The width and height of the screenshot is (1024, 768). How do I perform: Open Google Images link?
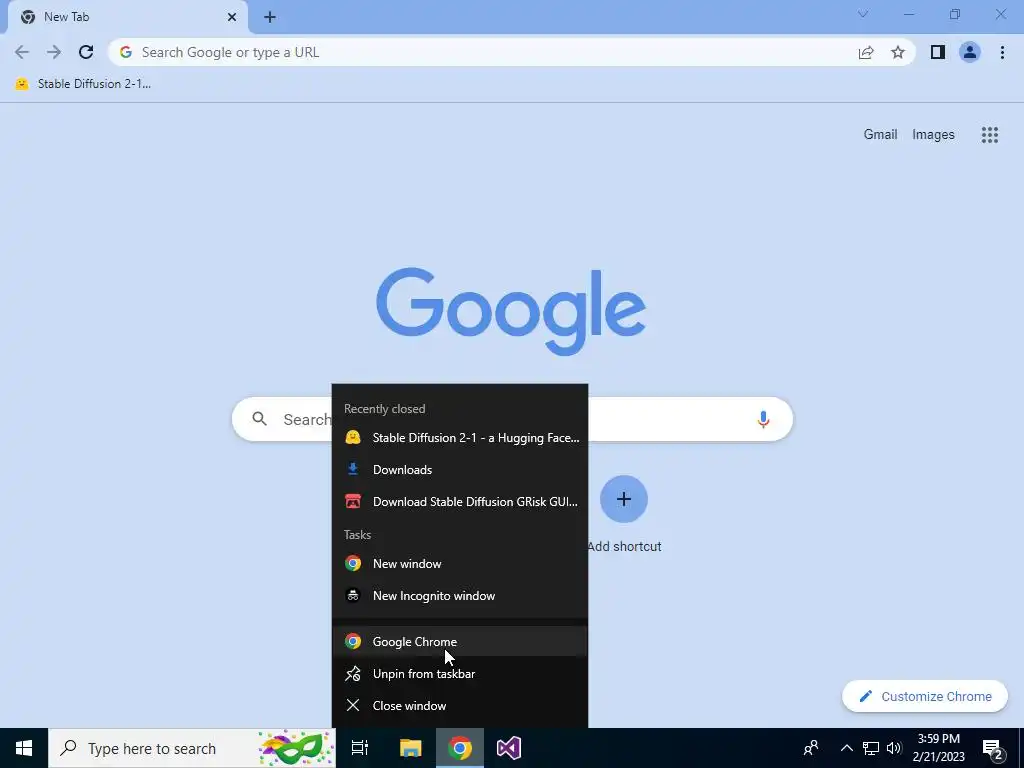[x=933, y=135]
